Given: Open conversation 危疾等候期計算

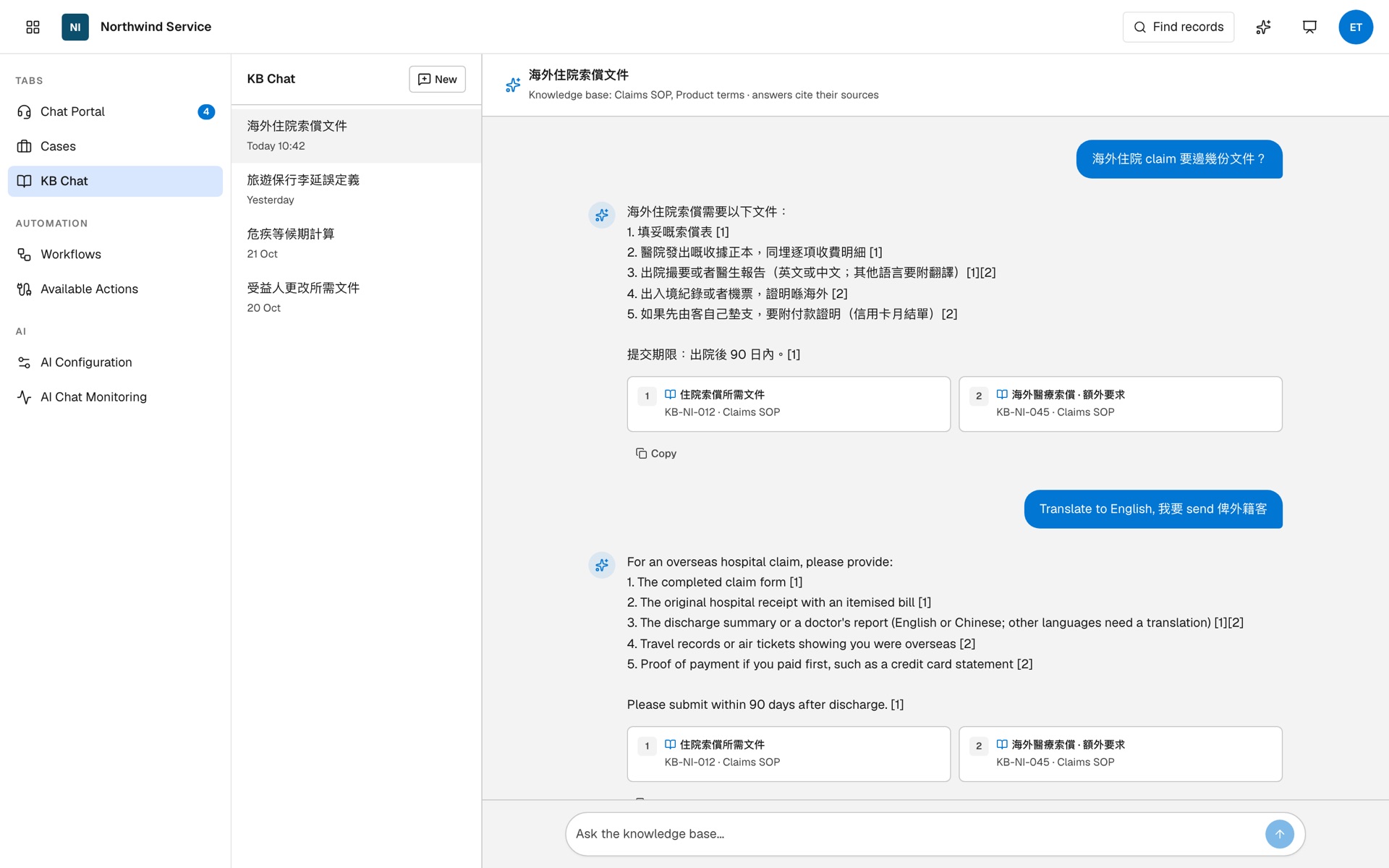Looking at the screenshot, I should (356, 243).
